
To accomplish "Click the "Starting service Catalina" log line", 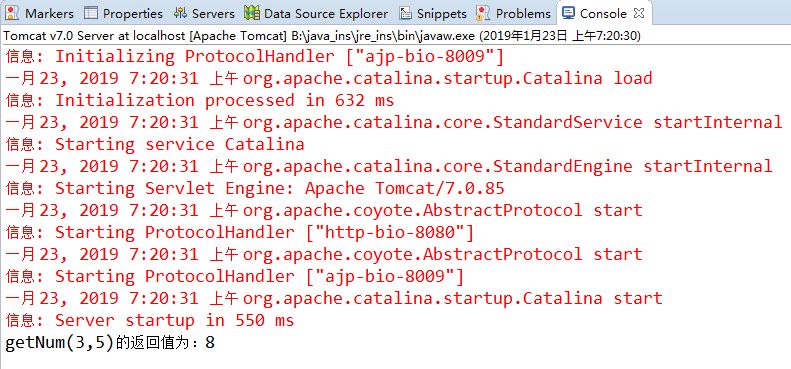I will (x=155, y=145).
